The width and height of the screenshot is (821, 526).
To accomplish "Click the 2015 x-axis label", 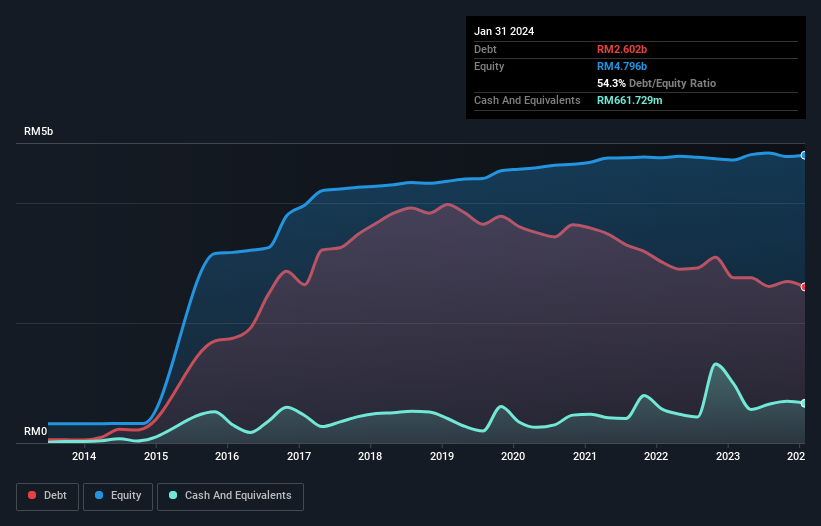I will tap(156, 456).
